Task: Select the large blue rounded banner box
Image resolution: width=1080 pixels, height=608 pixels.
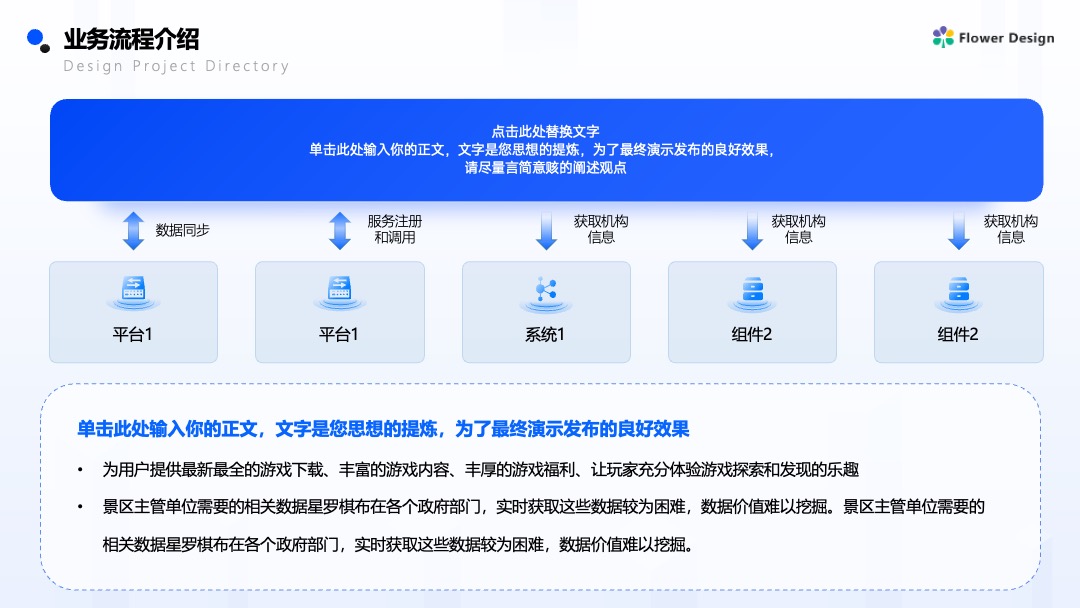Action: click(546, 150)
